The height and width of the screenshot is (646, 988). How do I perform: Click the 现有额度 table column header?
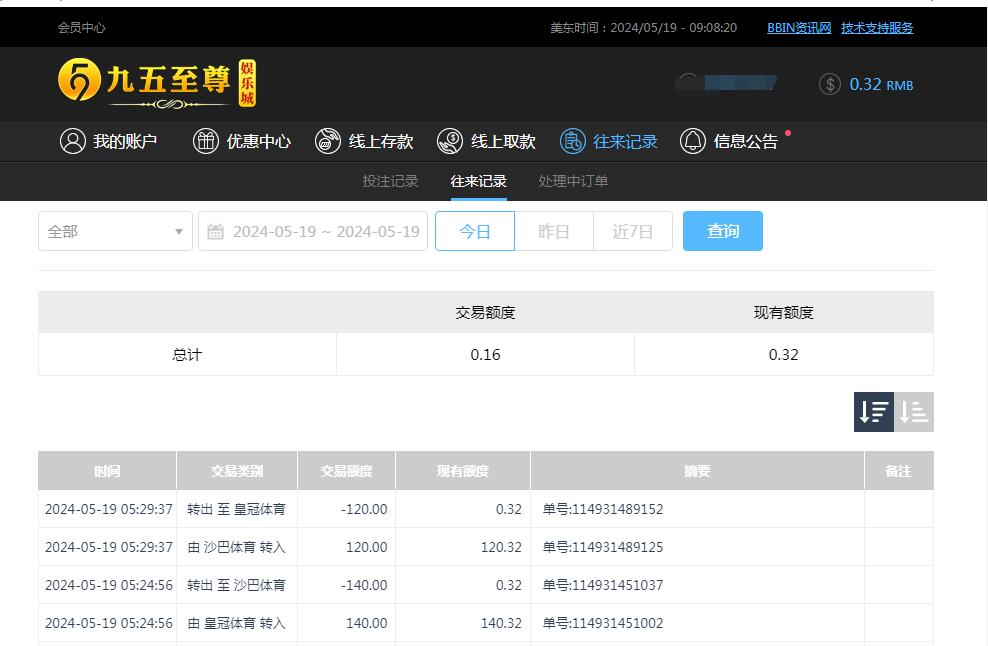coord(463,471)
